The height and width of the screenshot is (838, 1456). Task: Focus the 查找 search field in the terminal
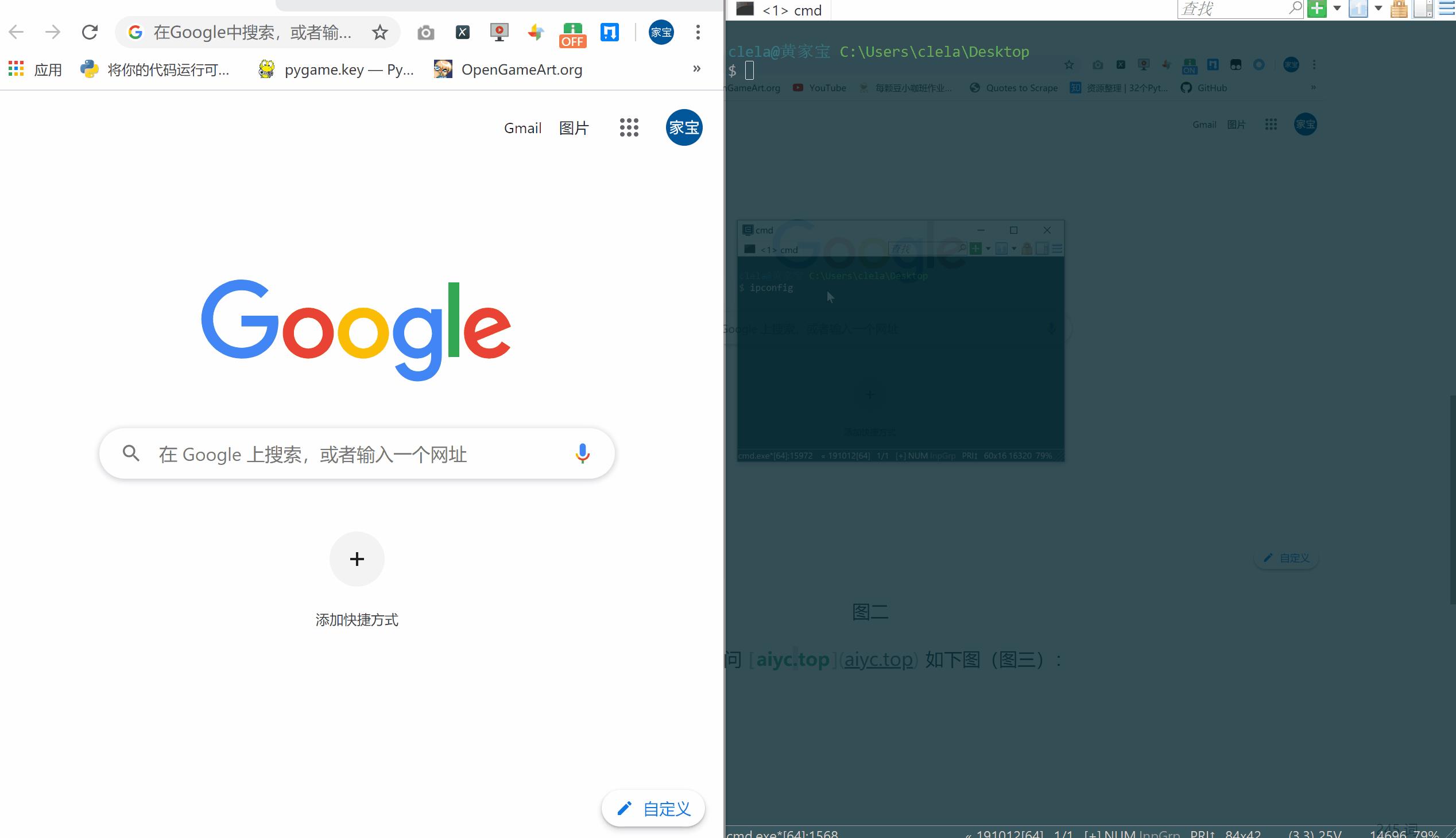[x=1232, y=9]
